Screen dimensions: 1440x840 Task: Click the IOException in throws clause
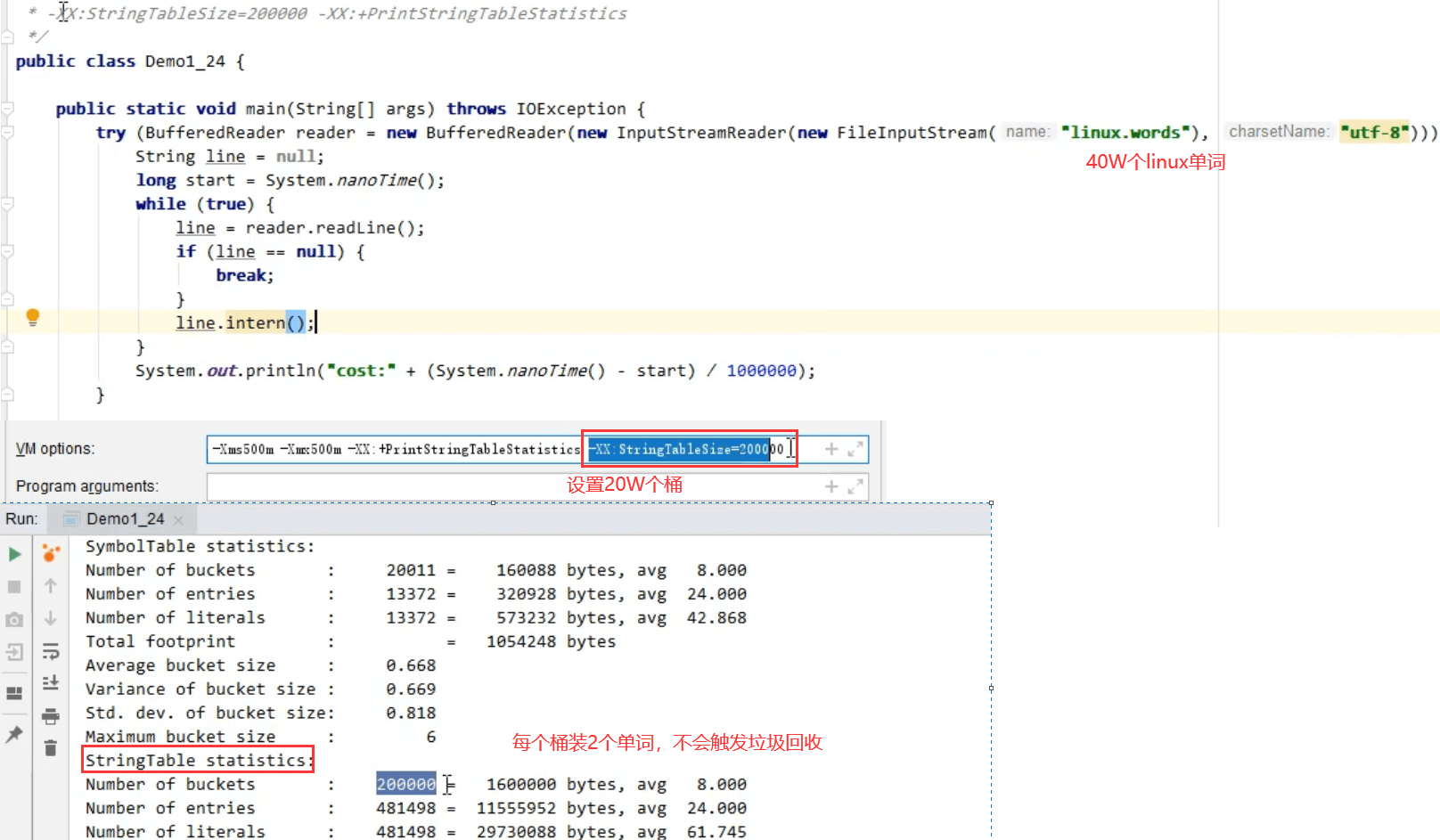(571, 109)
